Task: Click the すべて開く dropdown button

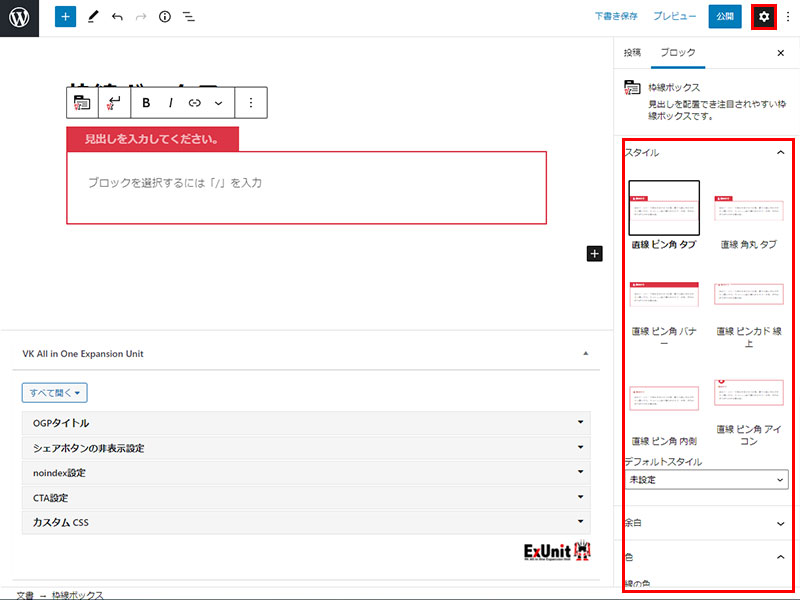Action: click(55, 393)
